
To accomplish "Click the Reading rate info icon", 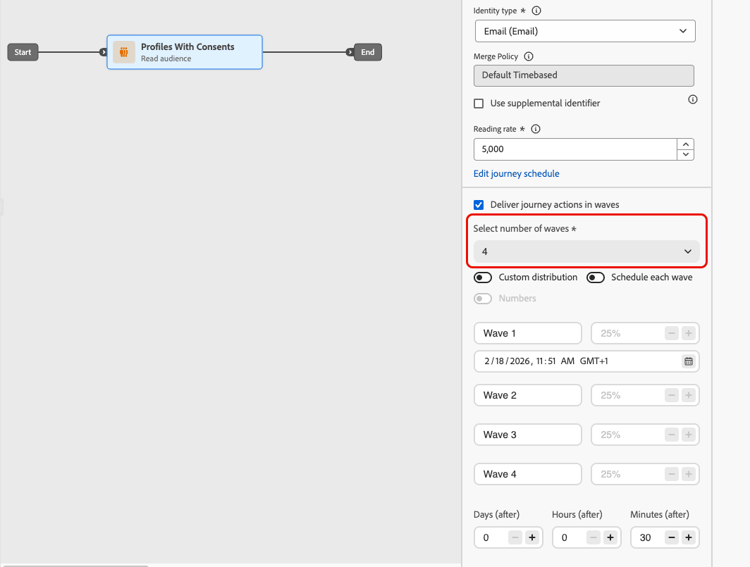I will 536,129.
